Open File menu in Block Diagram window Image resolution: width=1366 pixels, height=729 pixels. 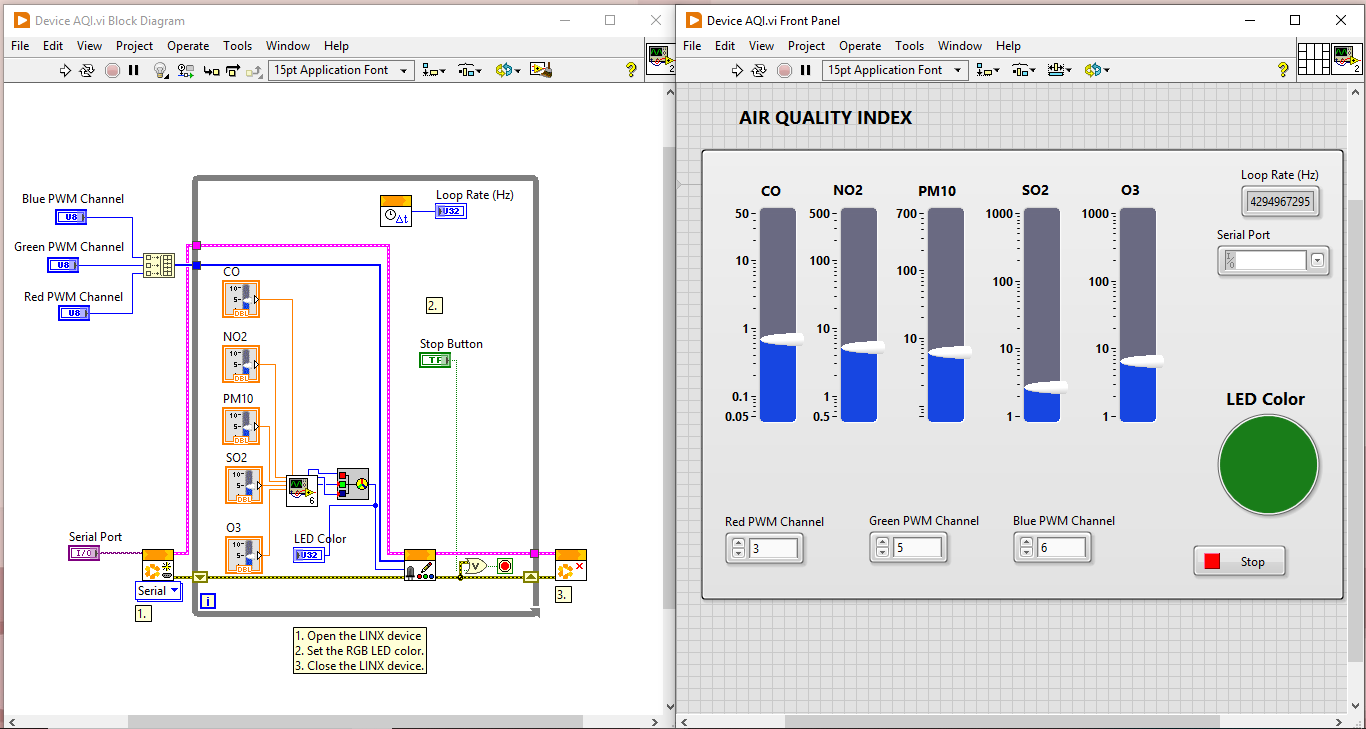click(20, 46)
